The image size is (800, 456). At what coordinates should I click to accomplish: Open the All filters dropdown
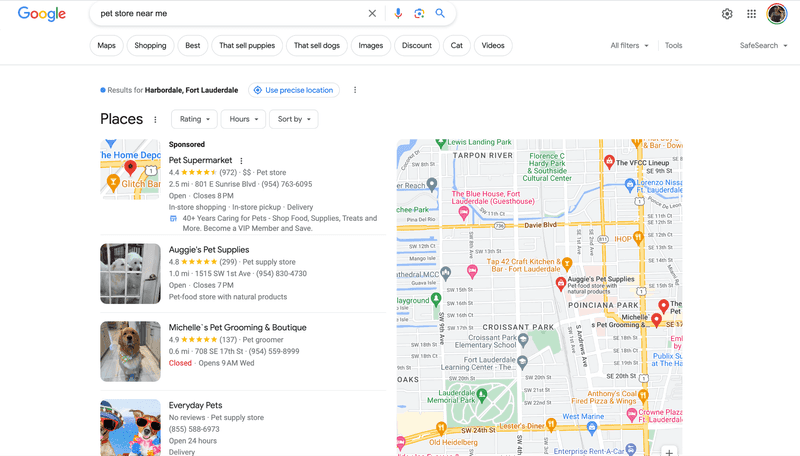point(630,45)
